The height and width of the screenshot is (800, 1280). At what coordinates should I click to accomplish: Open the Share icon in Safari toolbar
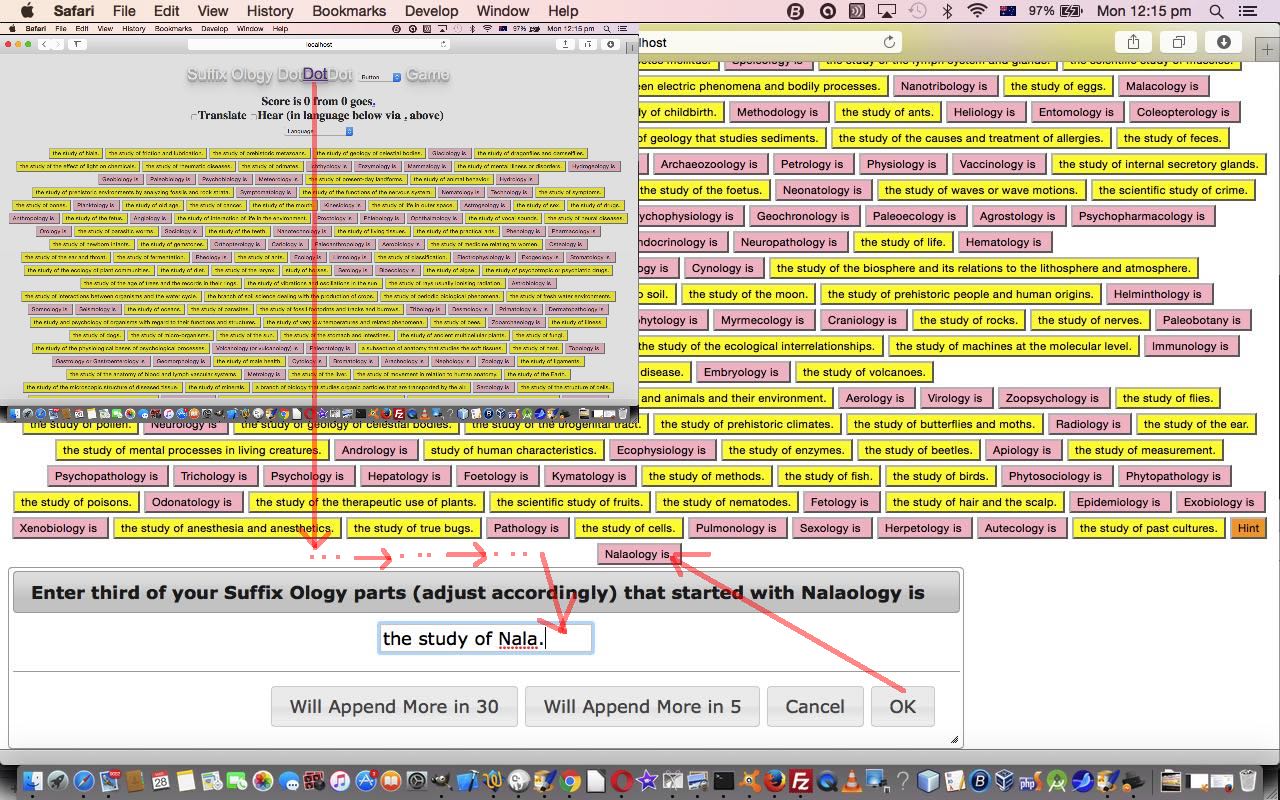1133,42
